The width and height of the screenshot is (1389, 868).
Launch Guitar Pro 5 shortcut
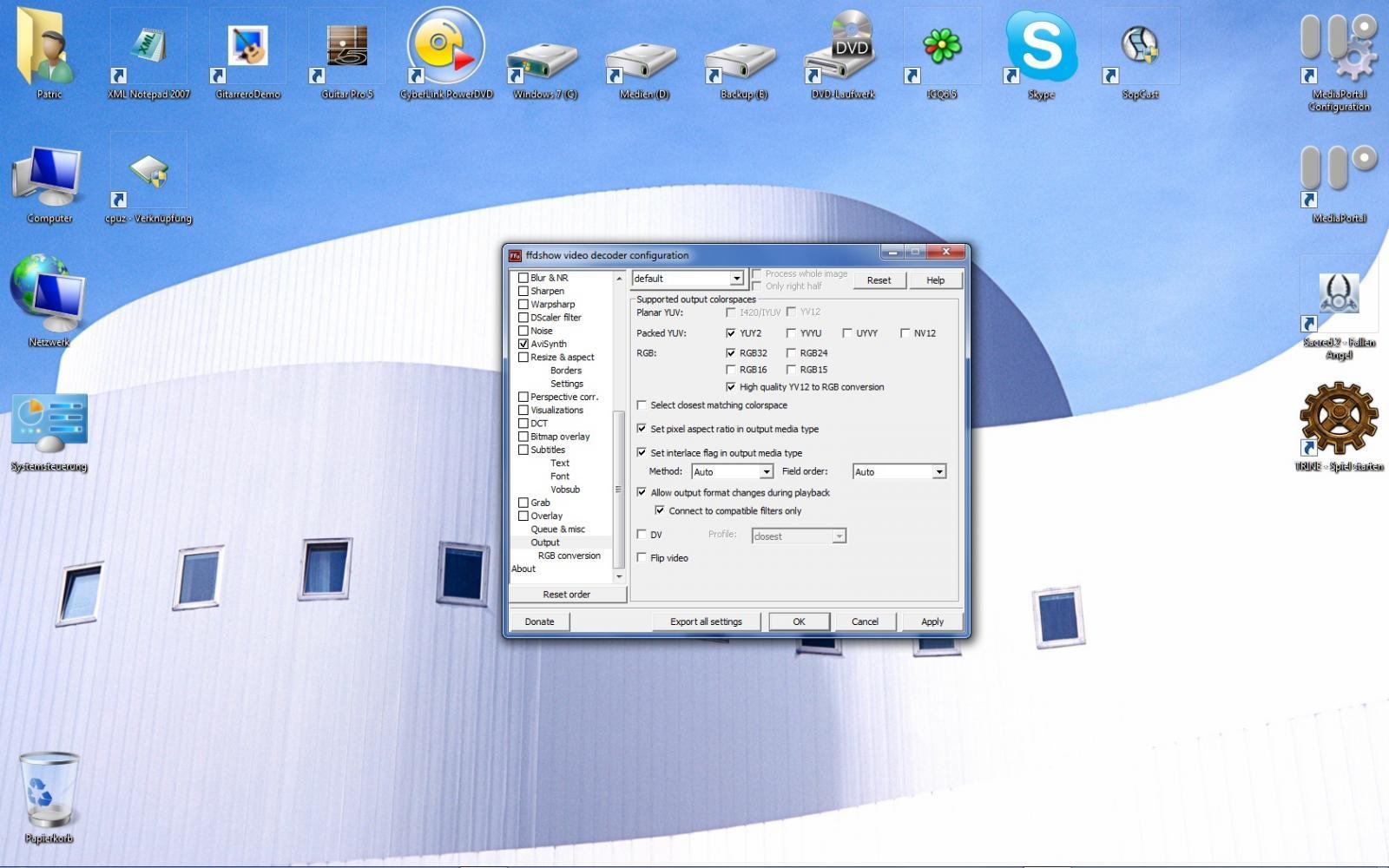(347, 52)
